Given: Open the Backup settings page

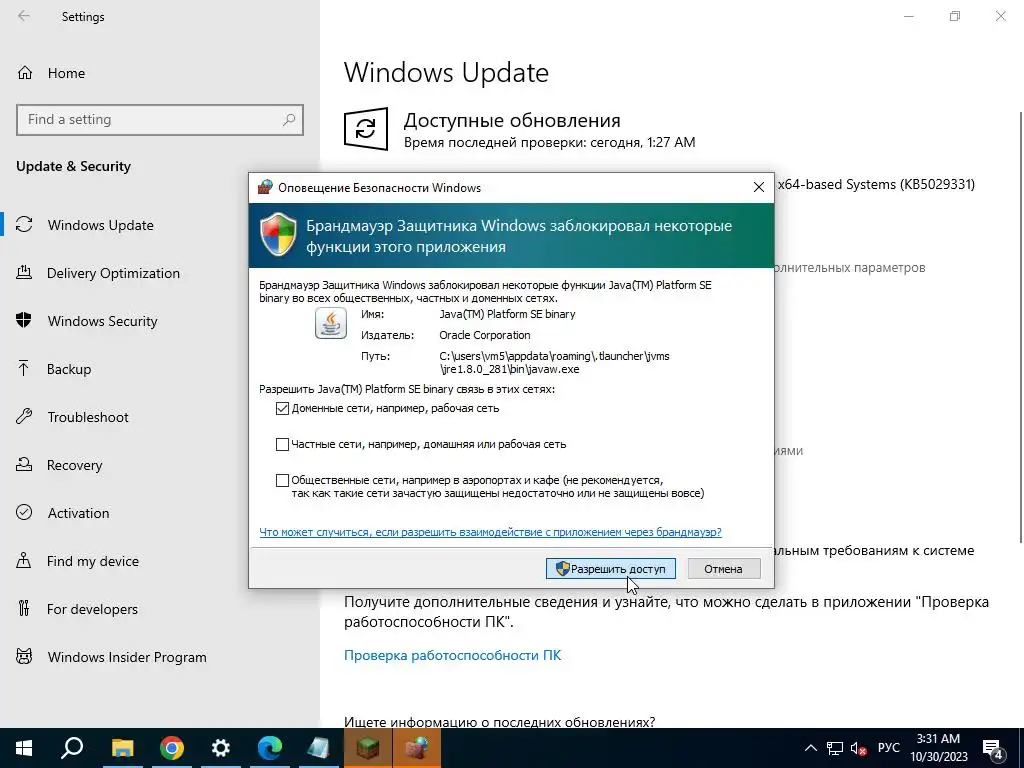Looking at the screenshot, I should coord(69,369).
